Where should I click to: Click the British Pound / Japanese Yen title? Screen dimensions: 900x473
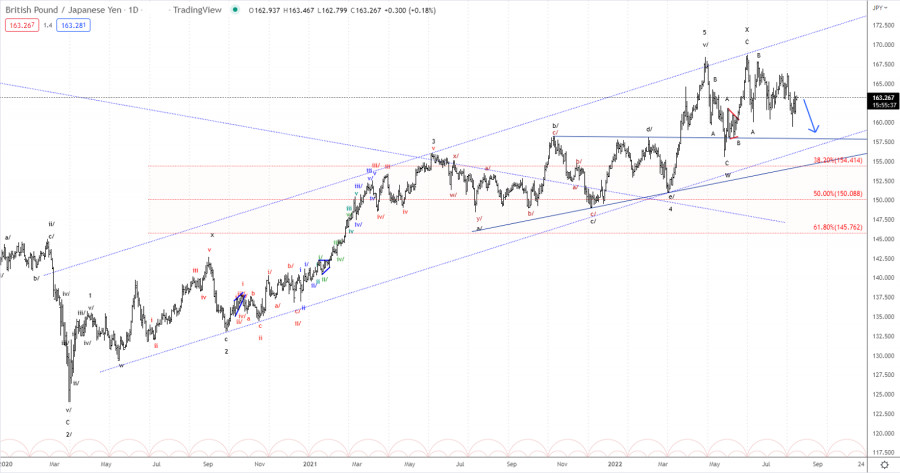pyautogui.click(x=63, y=10)
